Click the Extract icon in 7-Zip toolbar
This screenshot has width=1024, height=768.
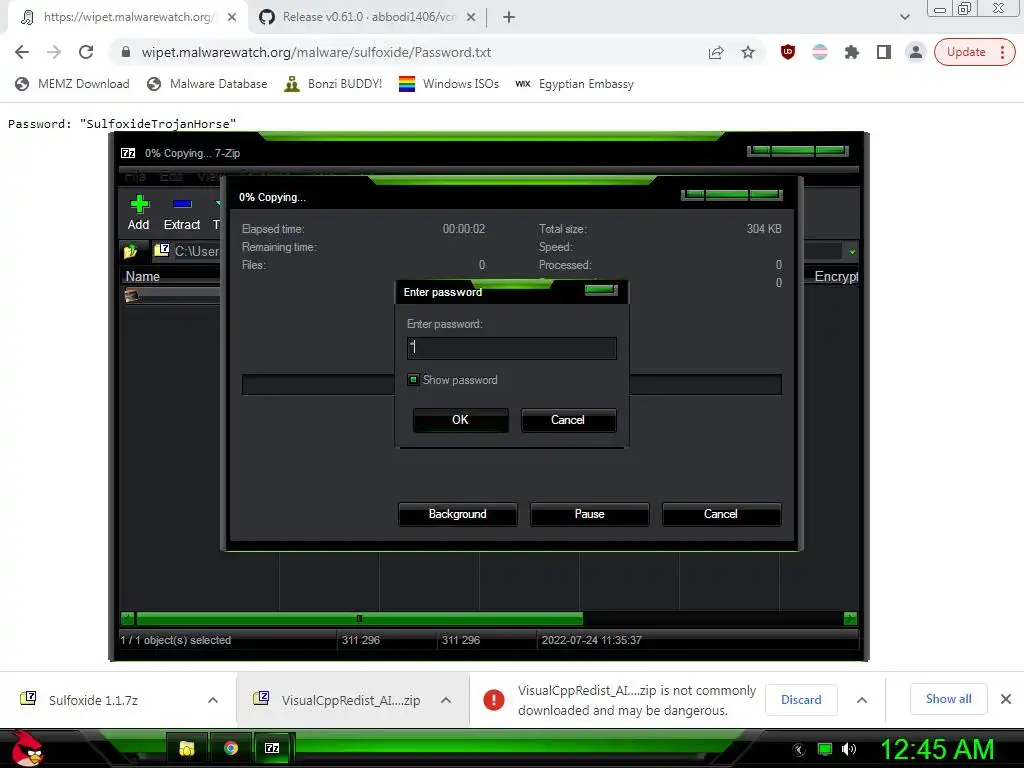point(182,204)
